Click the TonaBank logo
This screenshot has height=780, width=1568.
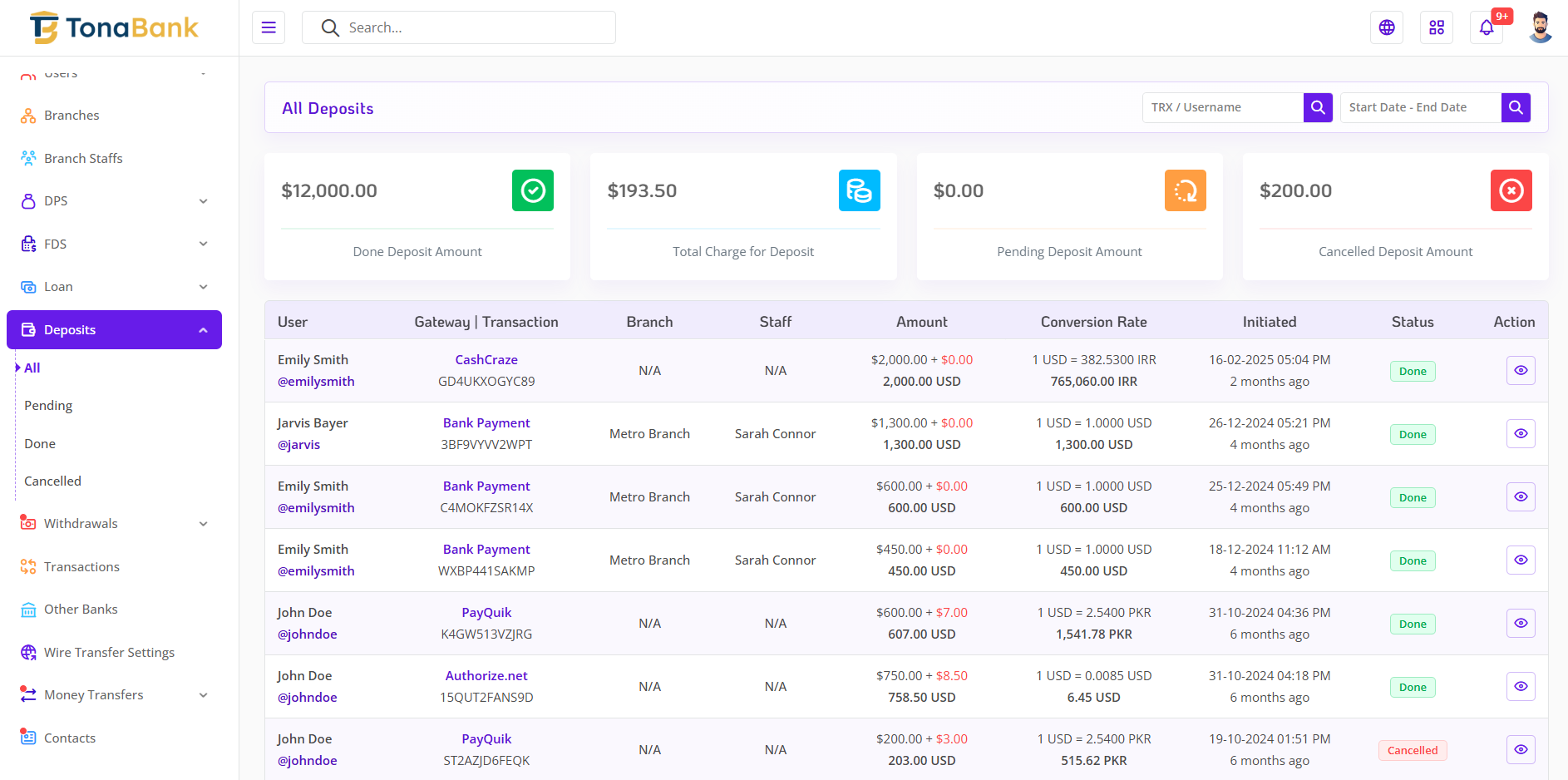point(115,27)
